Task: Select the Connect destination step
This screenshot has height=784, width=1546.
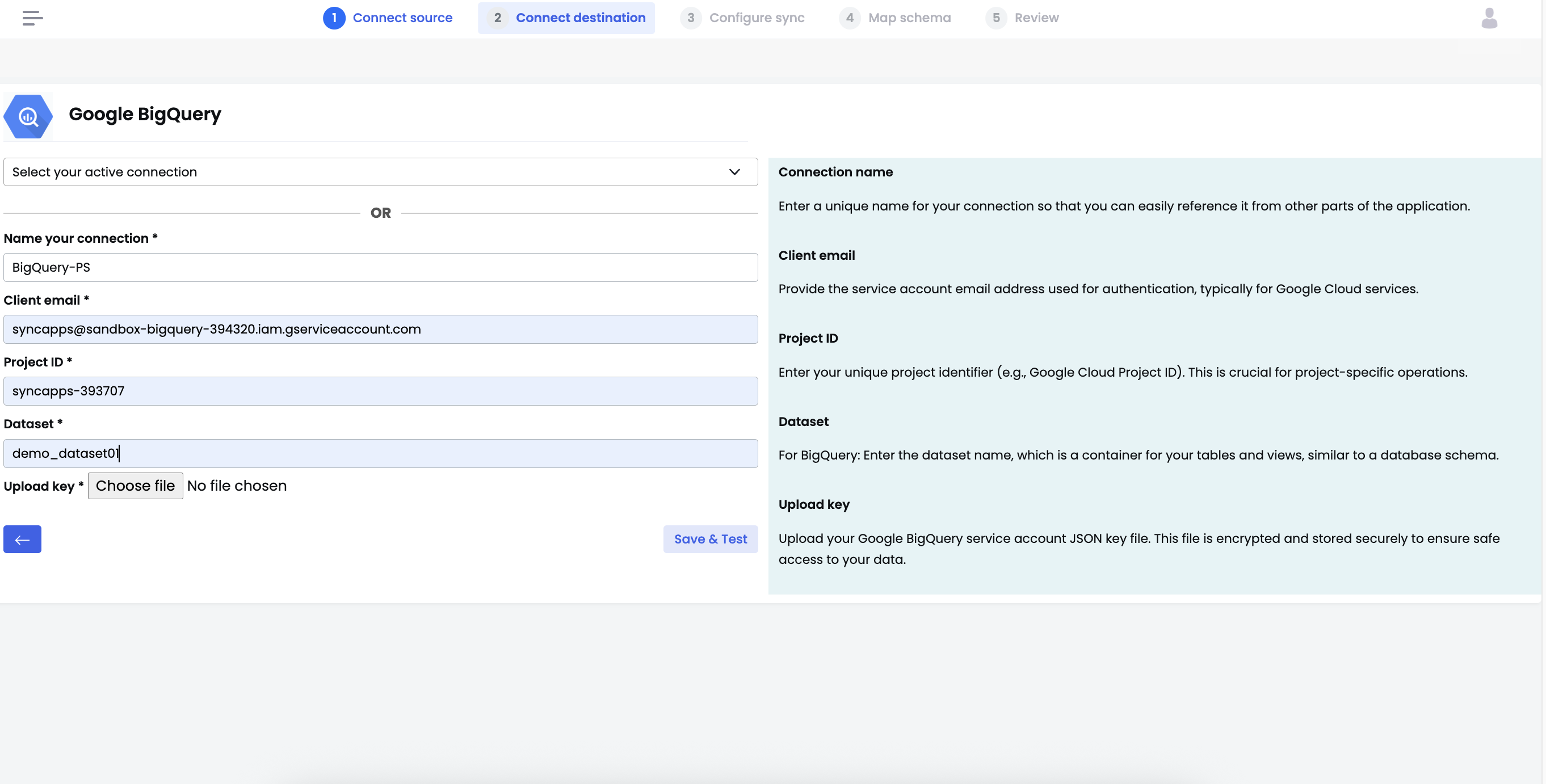Action: pyautogui.click(x=566, y=18)
